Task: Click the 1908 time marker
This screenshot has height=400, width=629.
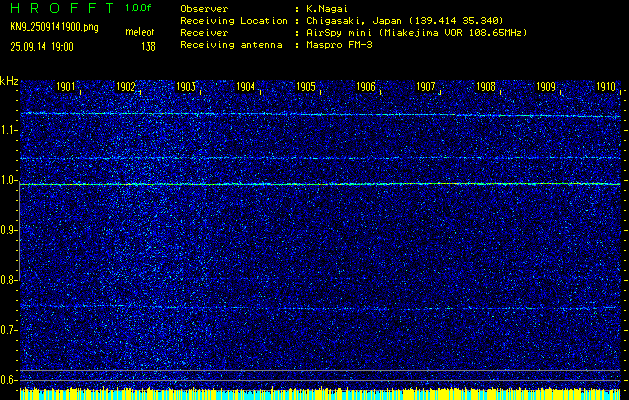Action: point(486,87)
